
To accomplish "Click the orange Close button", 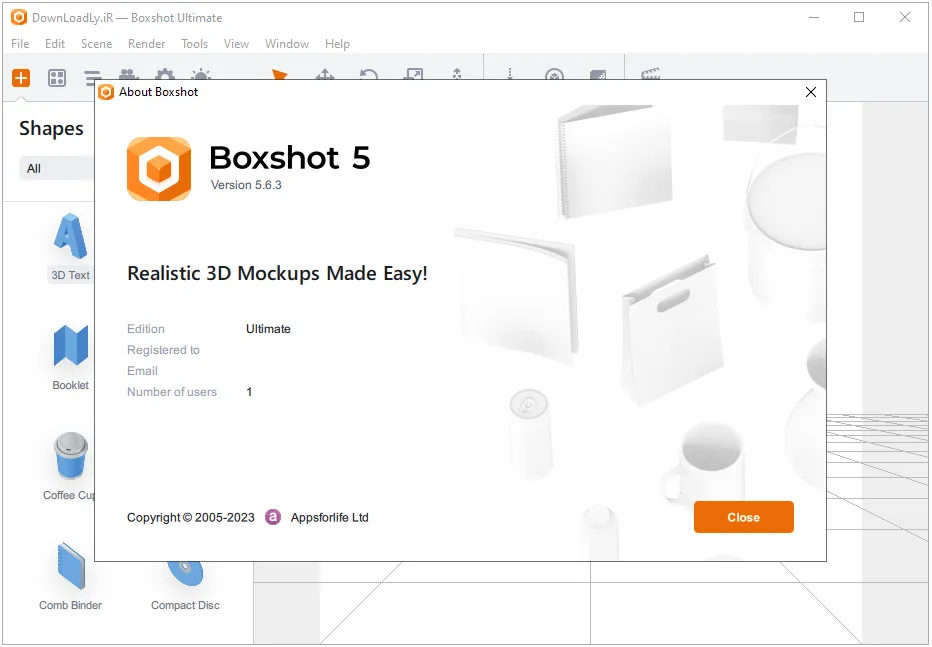I will 744,517.
